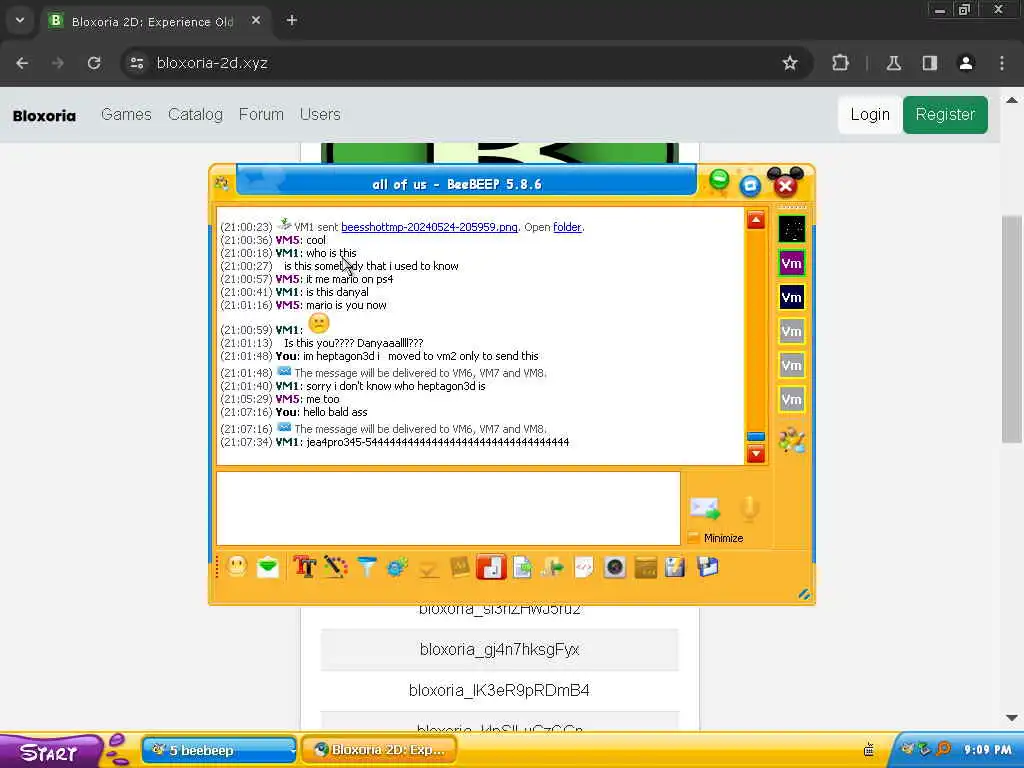Toggle the browser side panel

click(x=930, y=63)
